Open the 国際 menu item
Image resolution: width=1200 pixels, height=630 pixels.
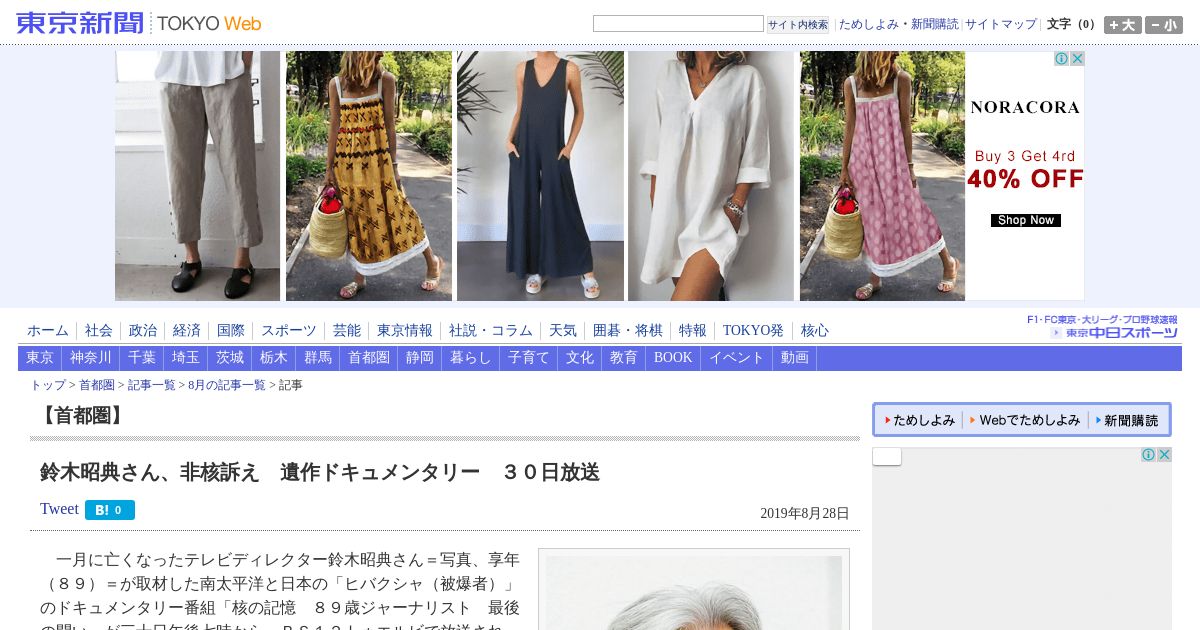[231, 331]
